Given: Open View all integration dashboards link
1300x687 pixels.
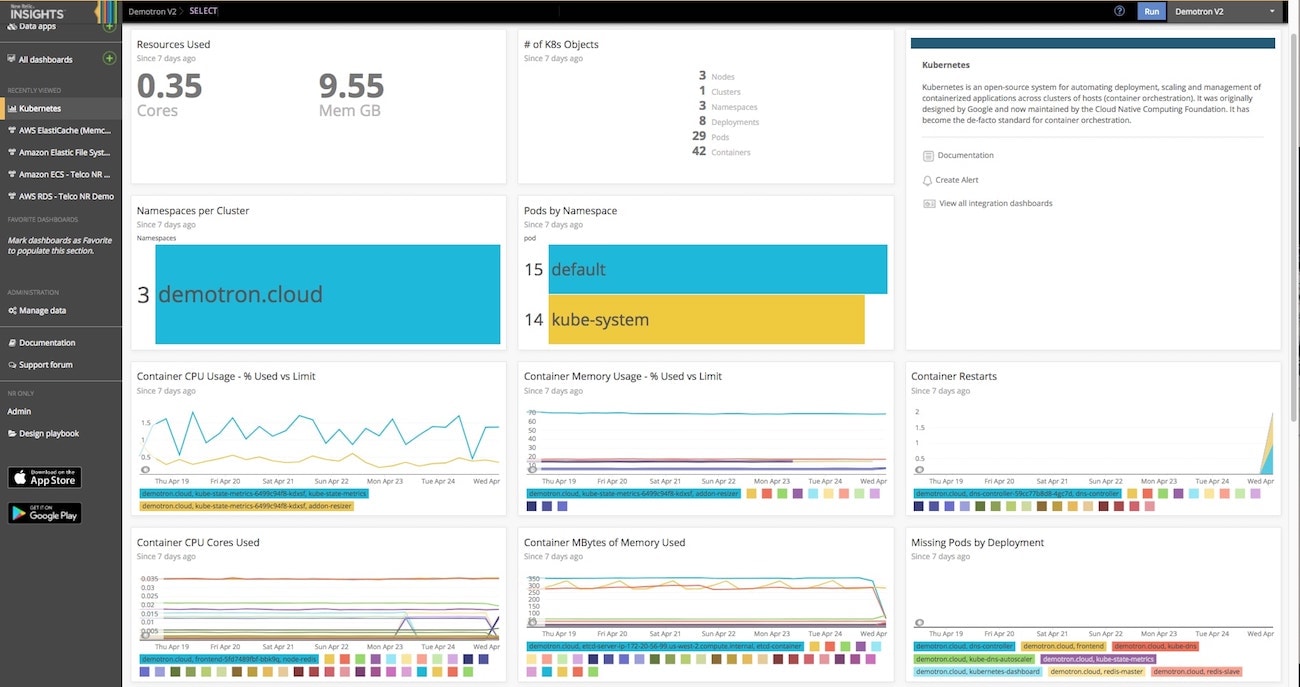Looking at the screenshot, I should point(996,203).
